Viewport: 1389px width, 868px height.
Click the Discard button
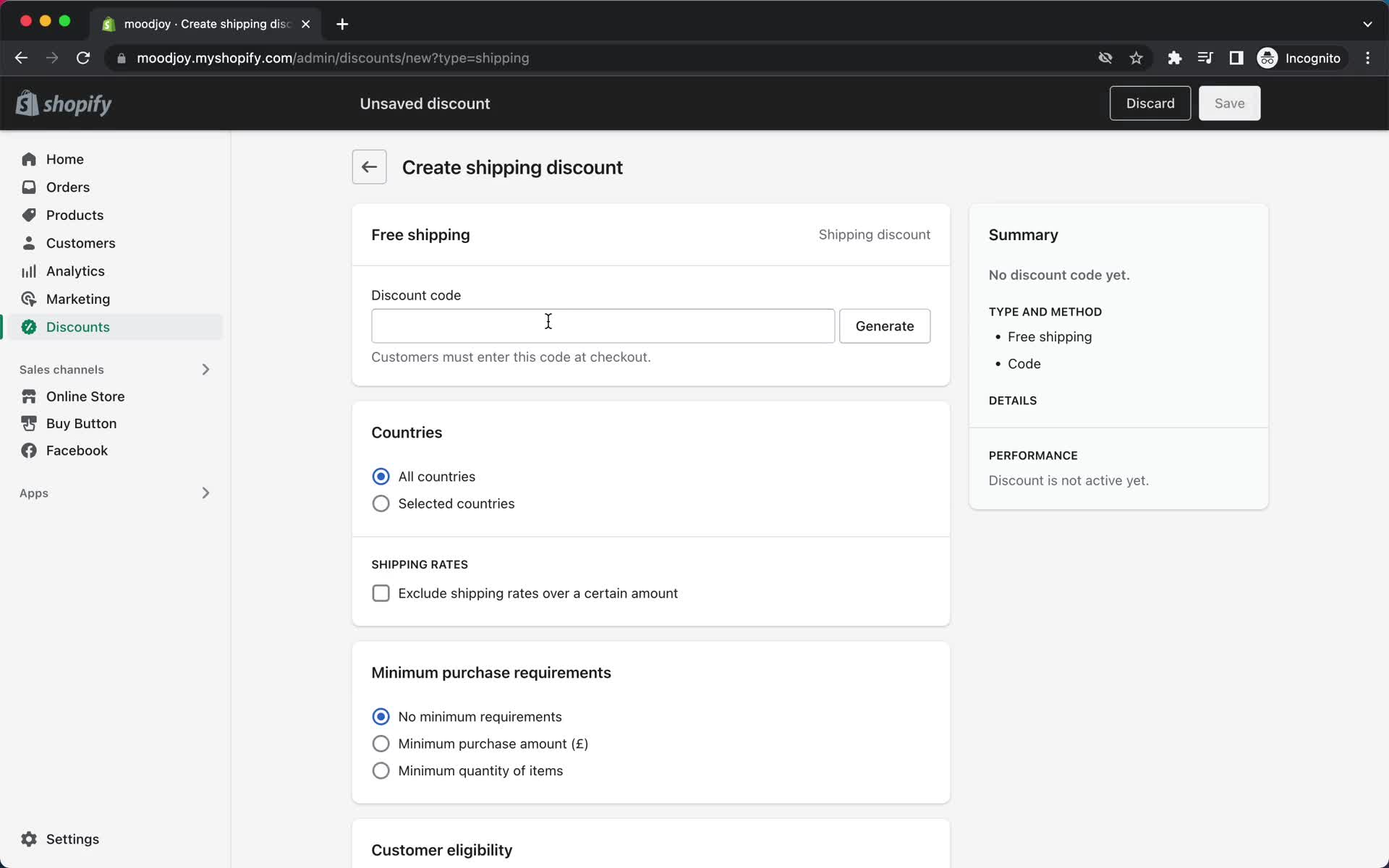1150,103
